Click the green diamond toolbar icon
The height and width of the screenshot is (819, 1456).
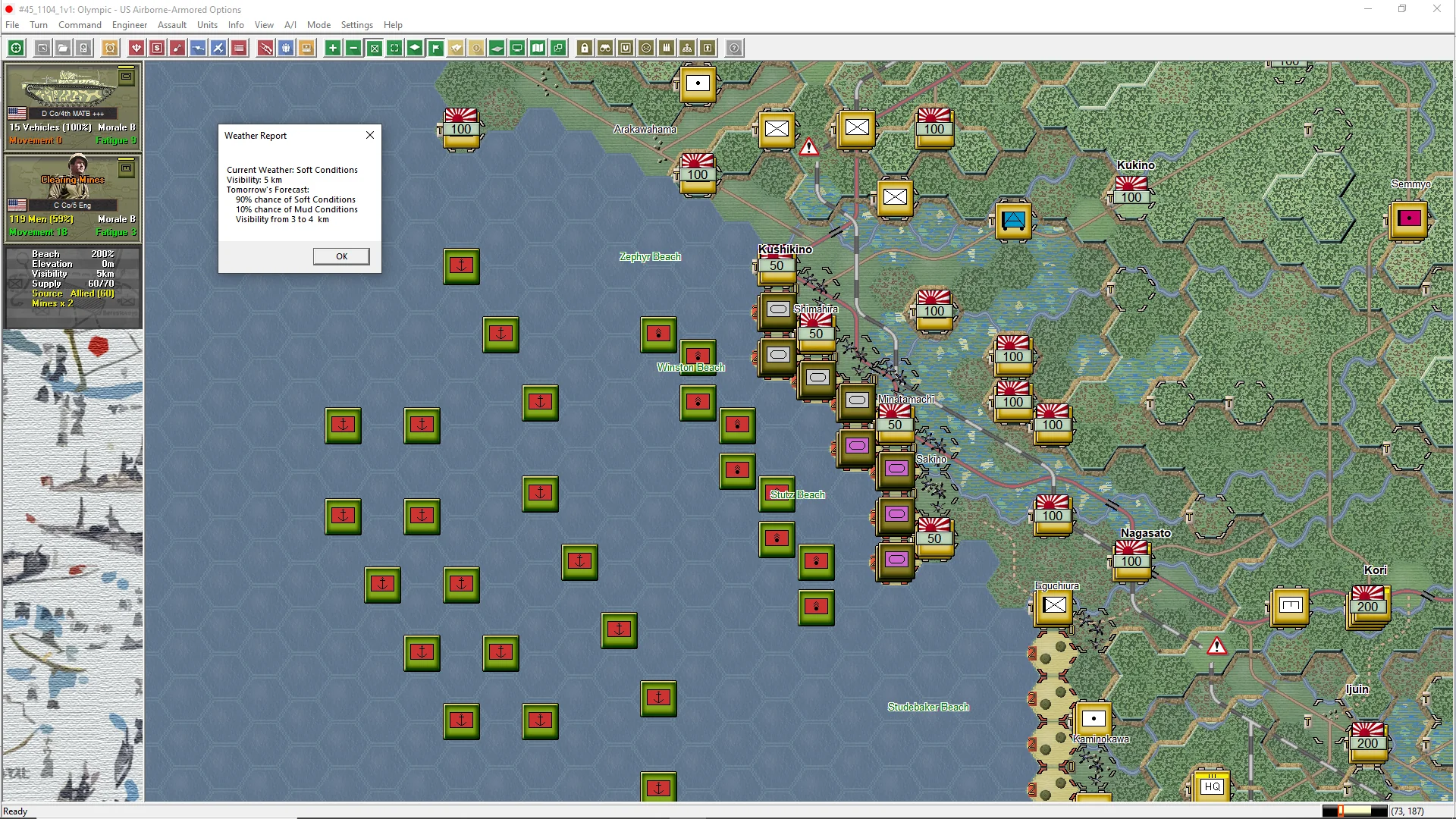(x=415, y=49)
